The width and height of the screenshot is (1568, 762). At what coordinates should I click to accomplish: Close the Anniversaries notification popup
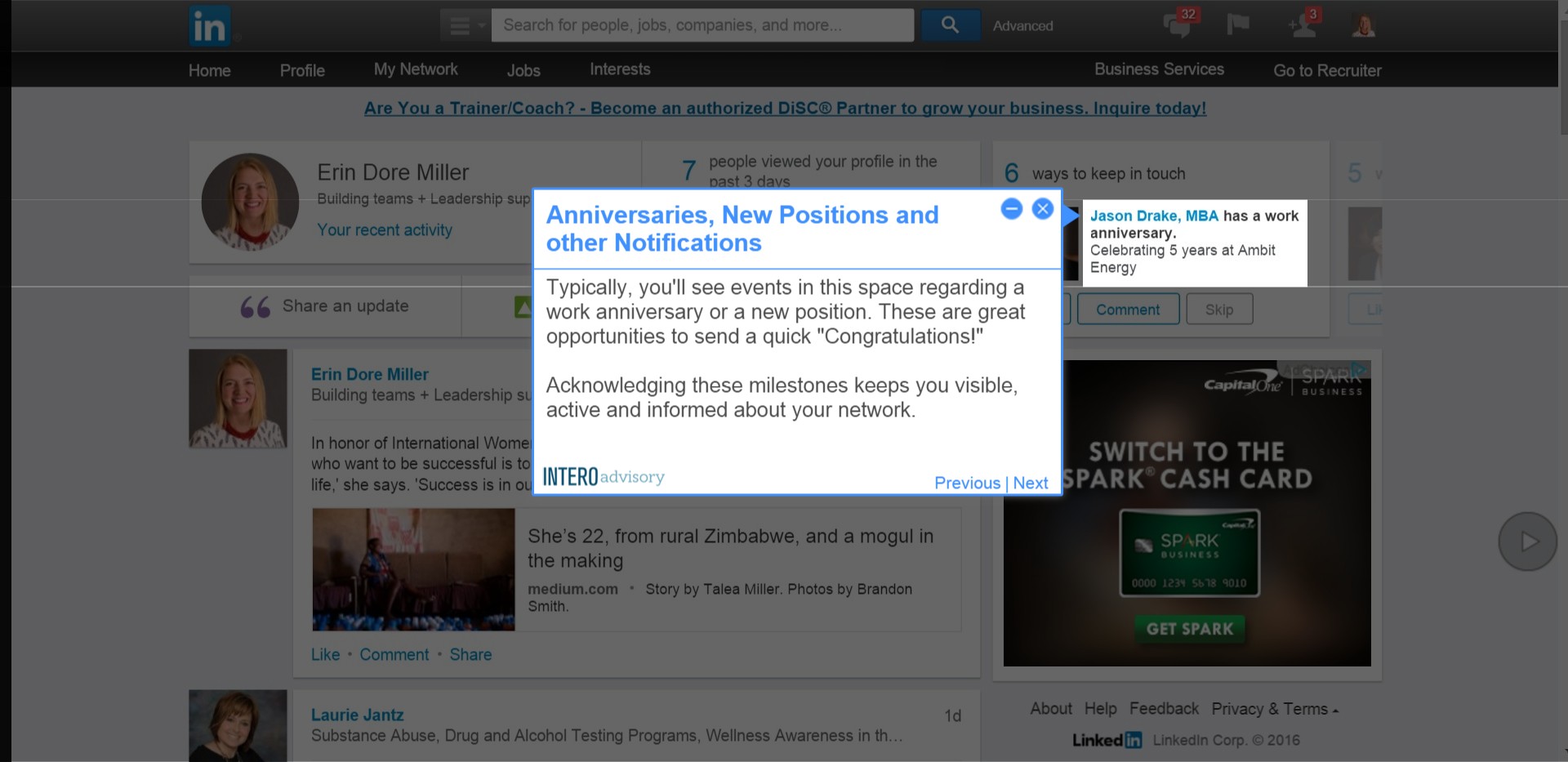tap(1043, 209)
